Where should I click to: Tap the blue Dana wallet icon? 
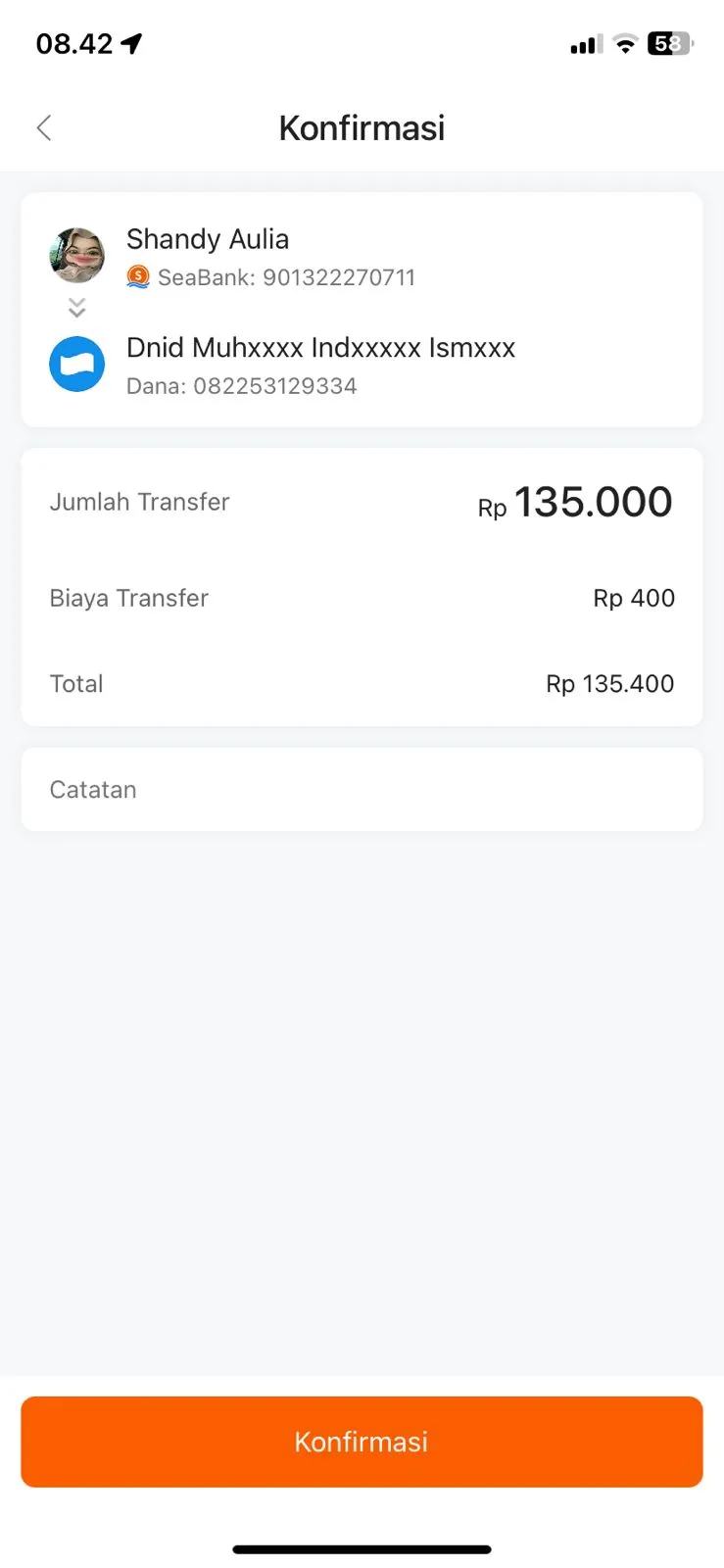76,364
